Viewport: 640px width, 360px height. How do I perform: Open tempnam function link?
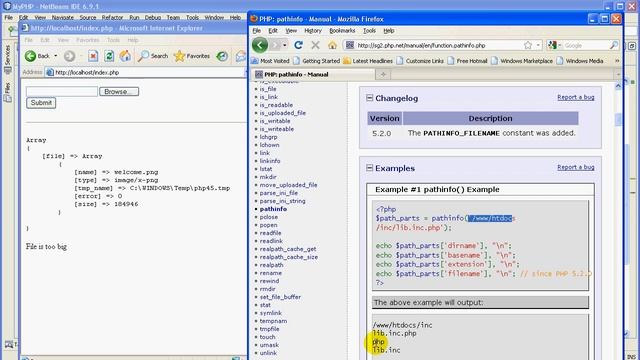[273, 321]
